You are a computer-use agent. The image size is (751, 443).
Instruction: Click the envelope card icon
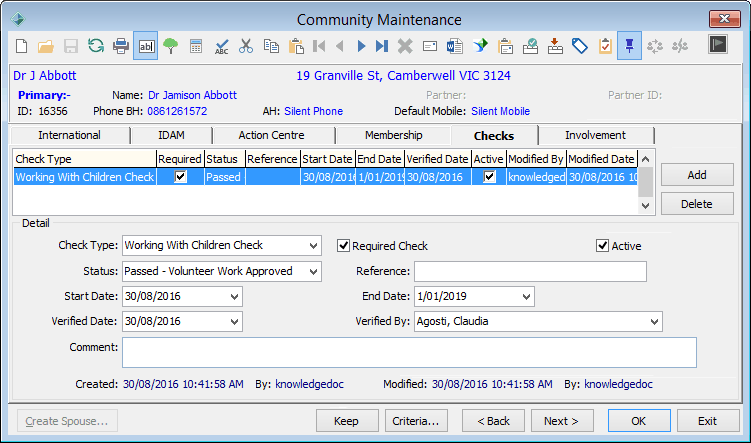point(430,46)
